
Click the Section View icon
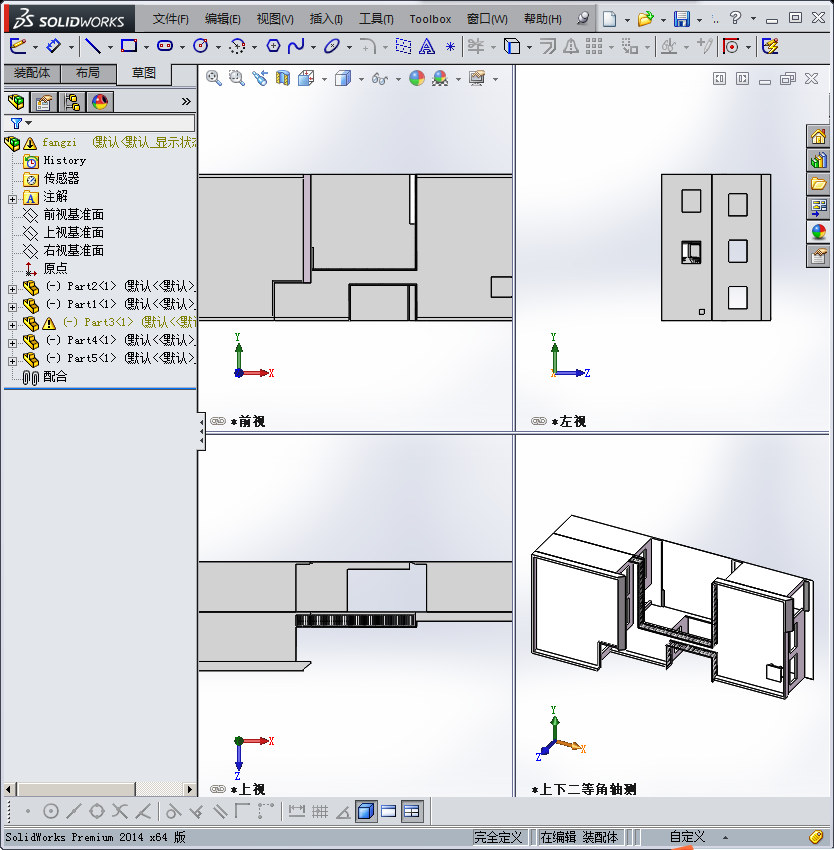click(283, 79)
